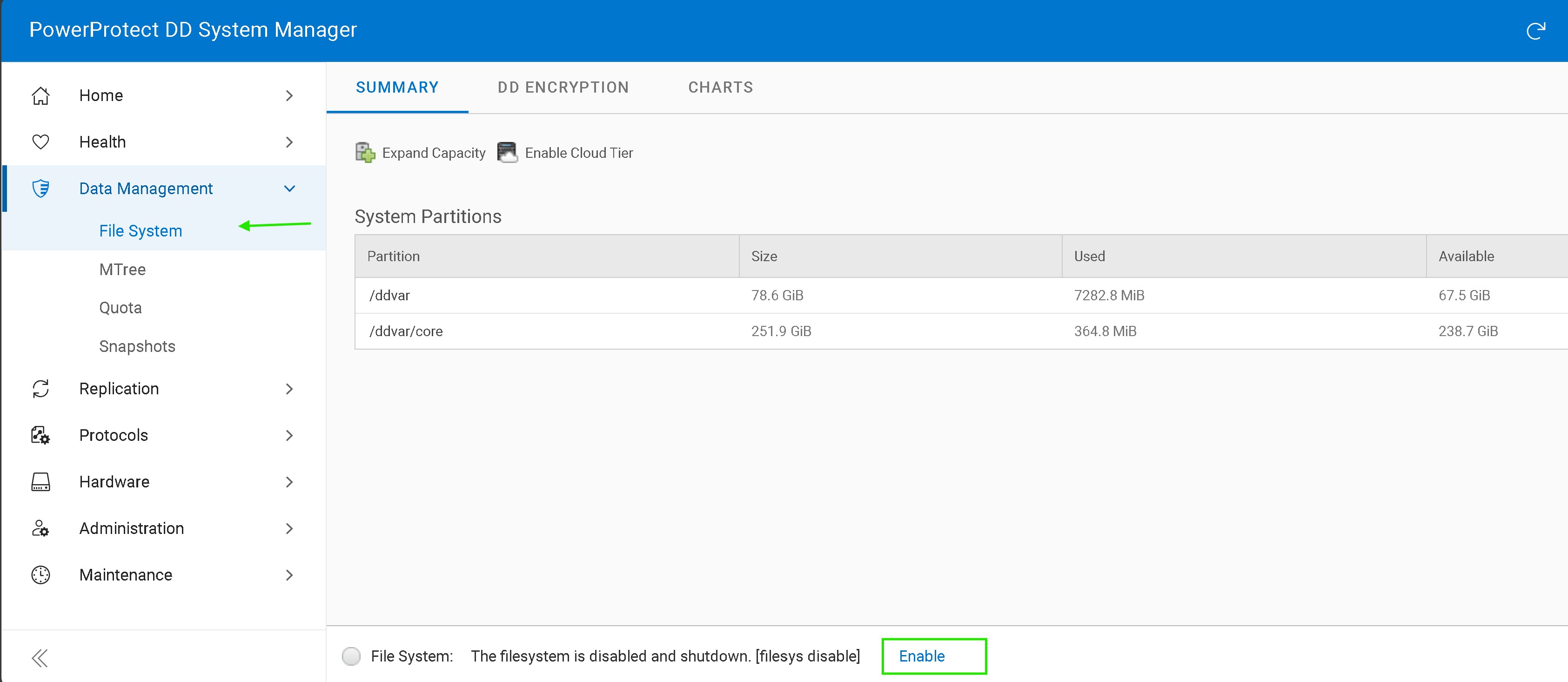Screen dimensions: 1568x682
Task: Click the Hardware drive icon
Action: pyautogui.click(x=41, y=482)
